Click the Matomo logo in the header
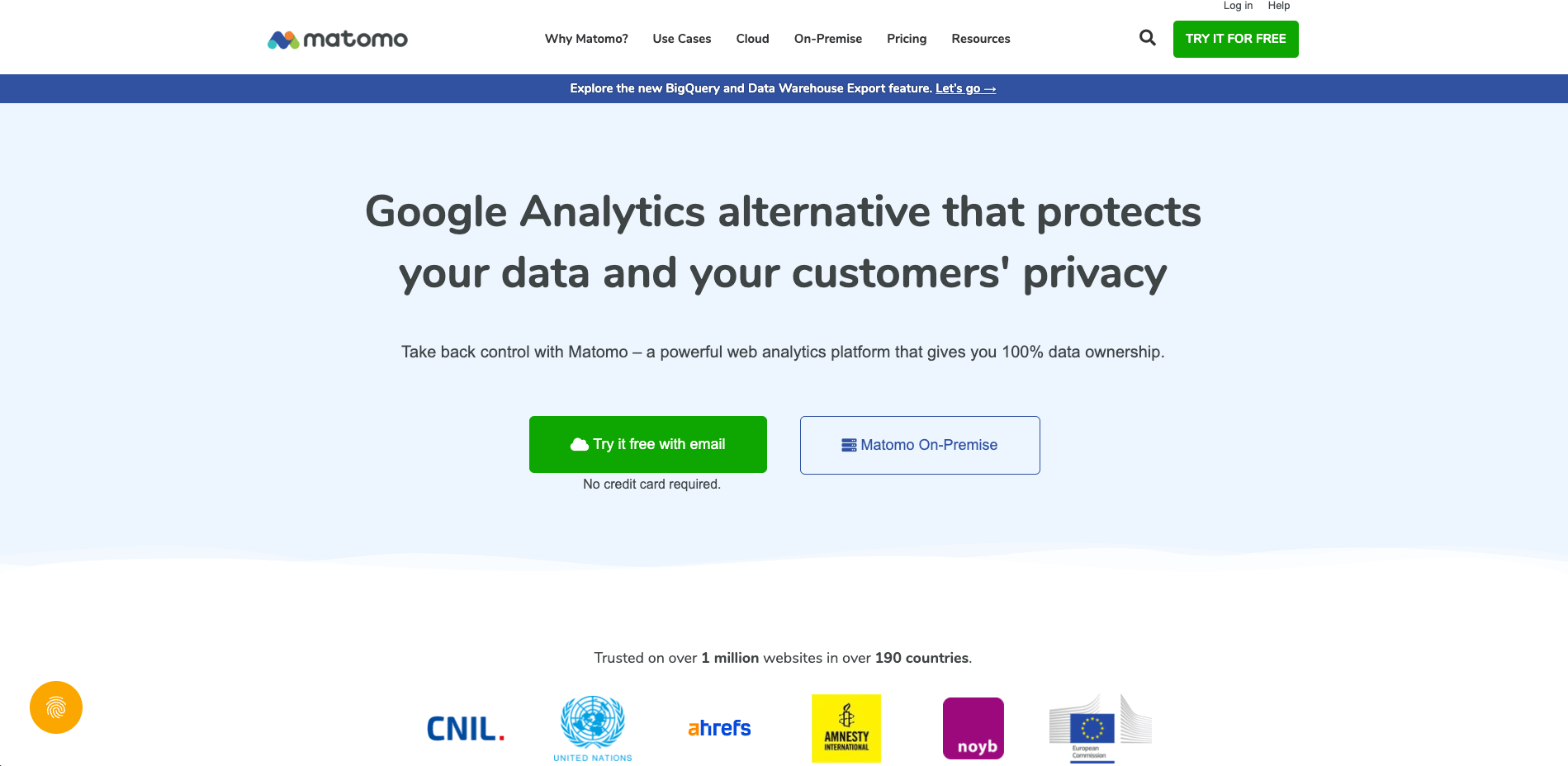1568x766 pixels. pos(338,39)
